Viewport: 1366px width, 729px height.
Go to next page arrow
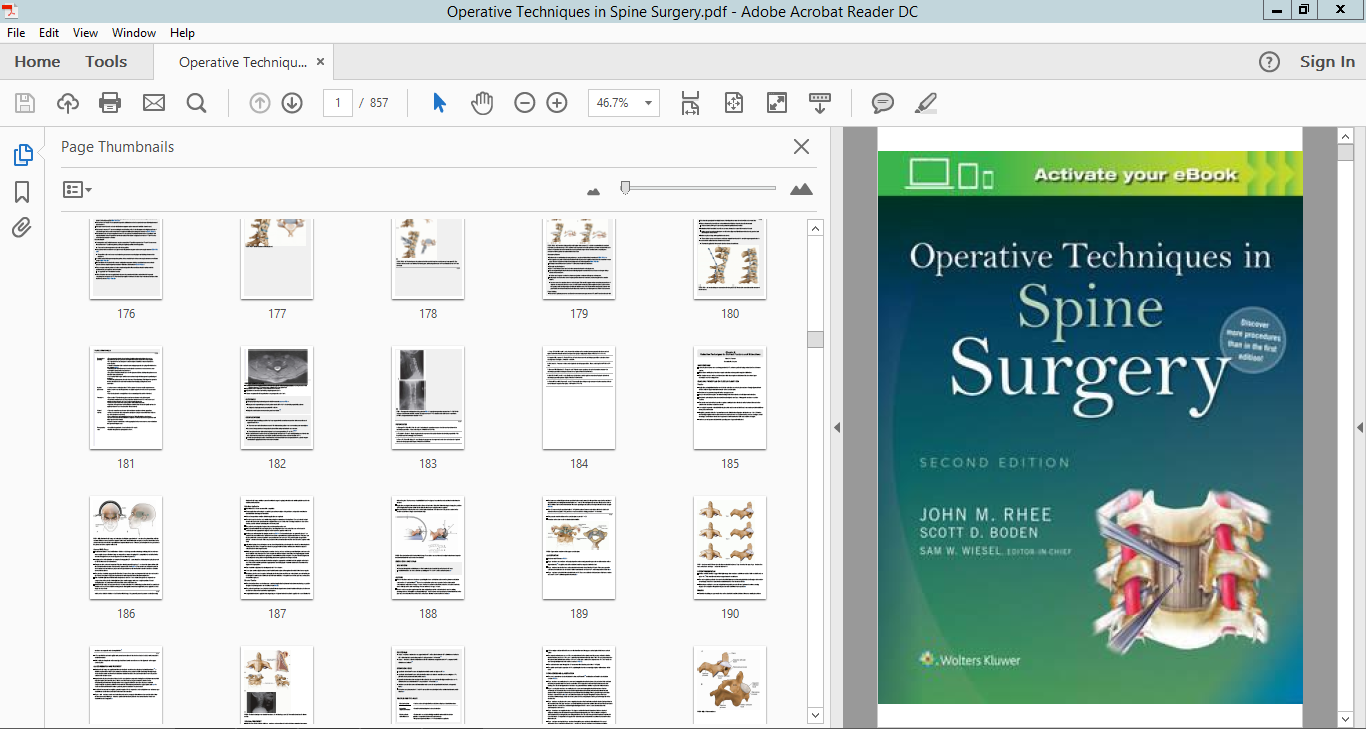(x=292, y=103)
